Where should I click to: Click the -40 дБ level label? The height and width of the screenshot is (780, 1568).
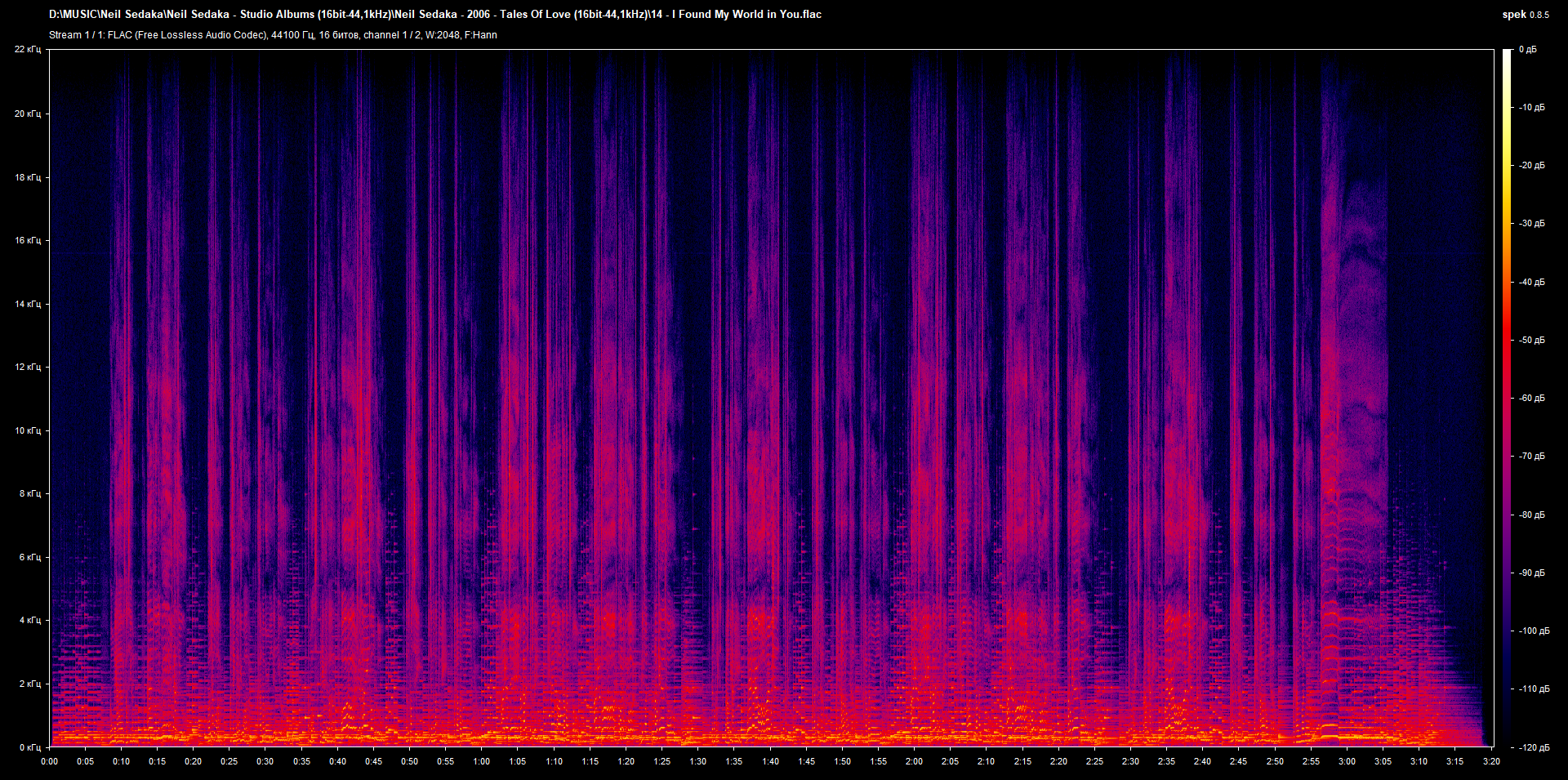point(1531,282)
